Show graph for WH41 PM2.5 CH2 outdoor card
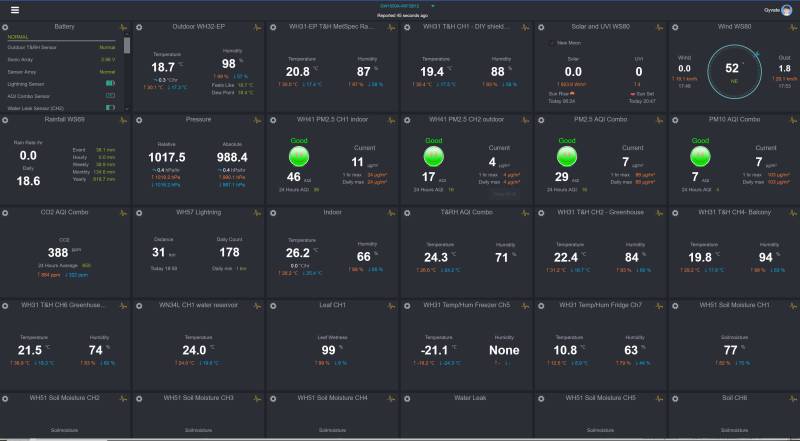The height and width of the screenshot is (441, 800). pos(525,120)
